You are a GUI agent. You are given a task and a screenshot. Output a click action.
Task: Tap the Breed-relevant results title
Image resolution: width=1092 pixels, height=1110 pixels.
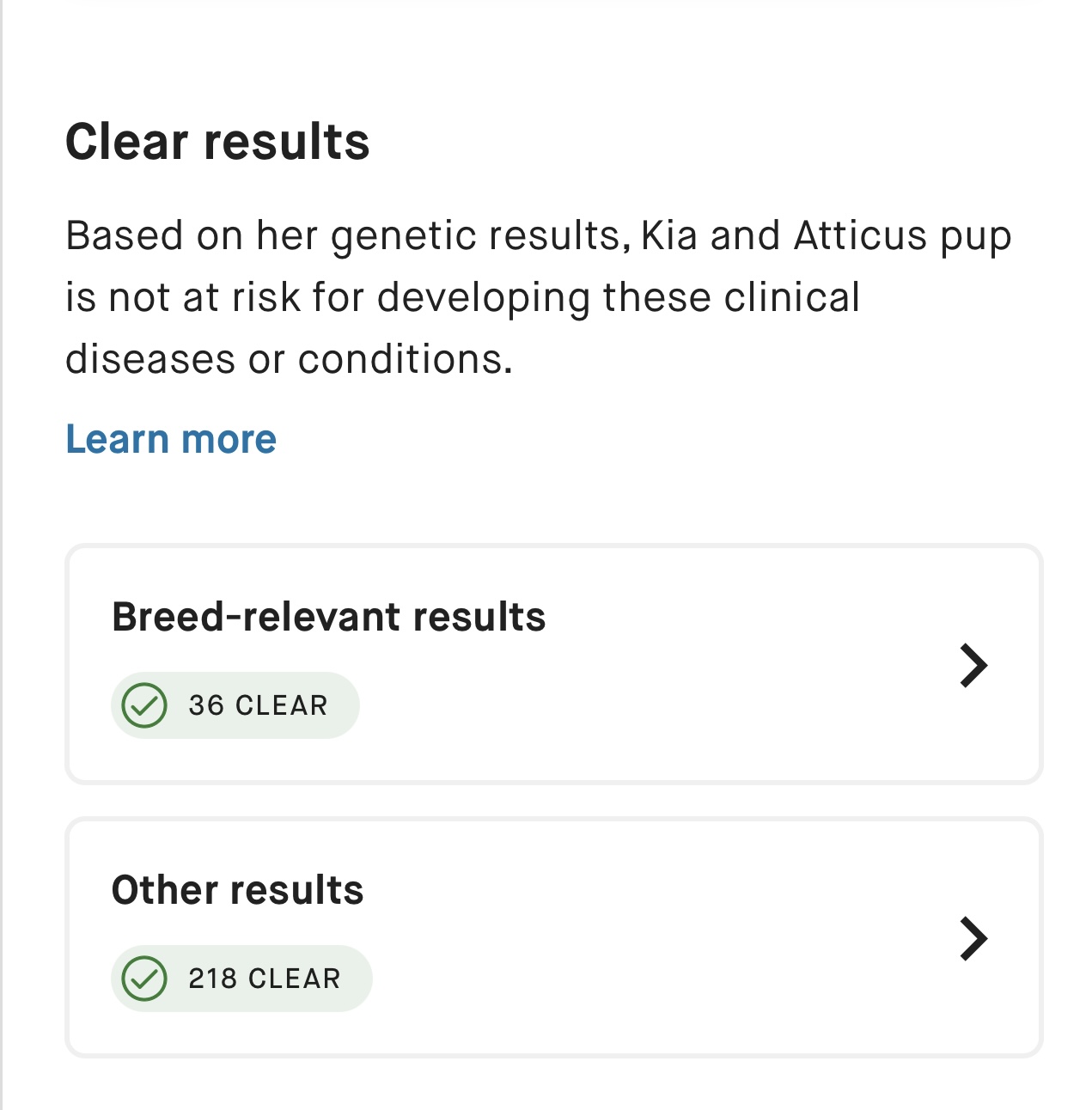point(328,617)
